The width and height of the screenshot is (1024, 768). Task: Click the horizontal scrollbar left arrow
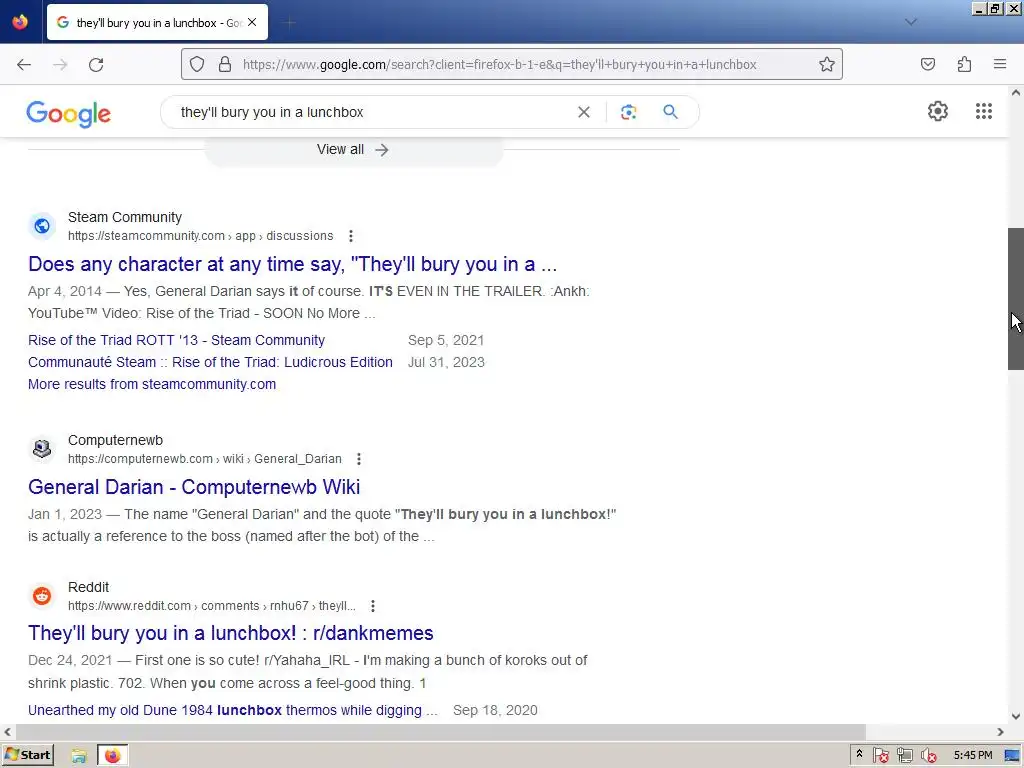(7, 732)
